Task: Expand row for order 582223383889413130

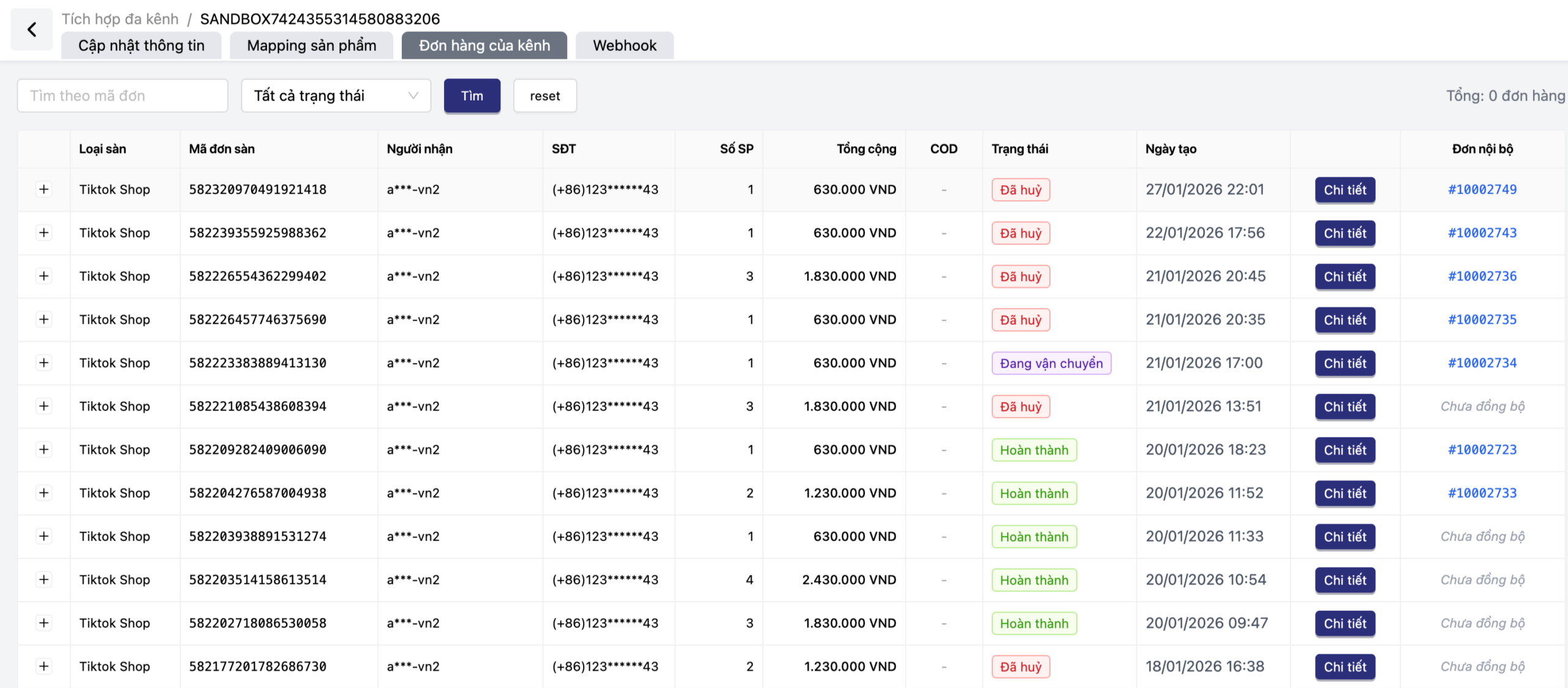Action: point(43,363)
